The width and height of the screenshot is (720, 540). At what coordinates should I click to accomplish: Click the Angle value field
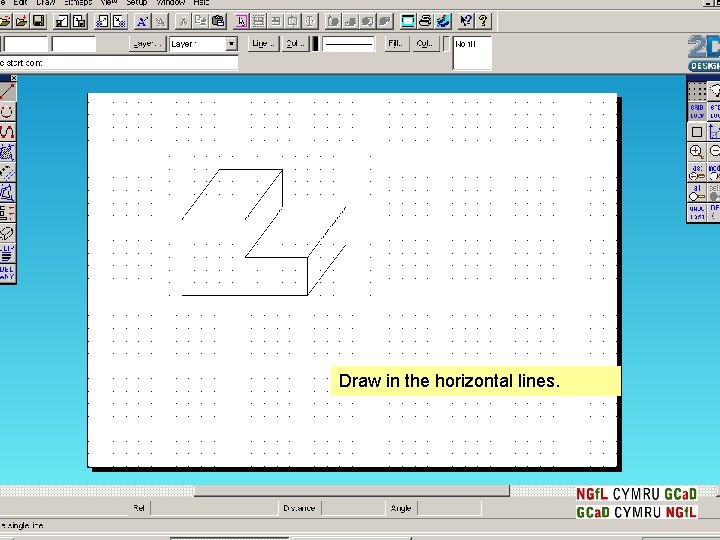(x=449, y=508)
